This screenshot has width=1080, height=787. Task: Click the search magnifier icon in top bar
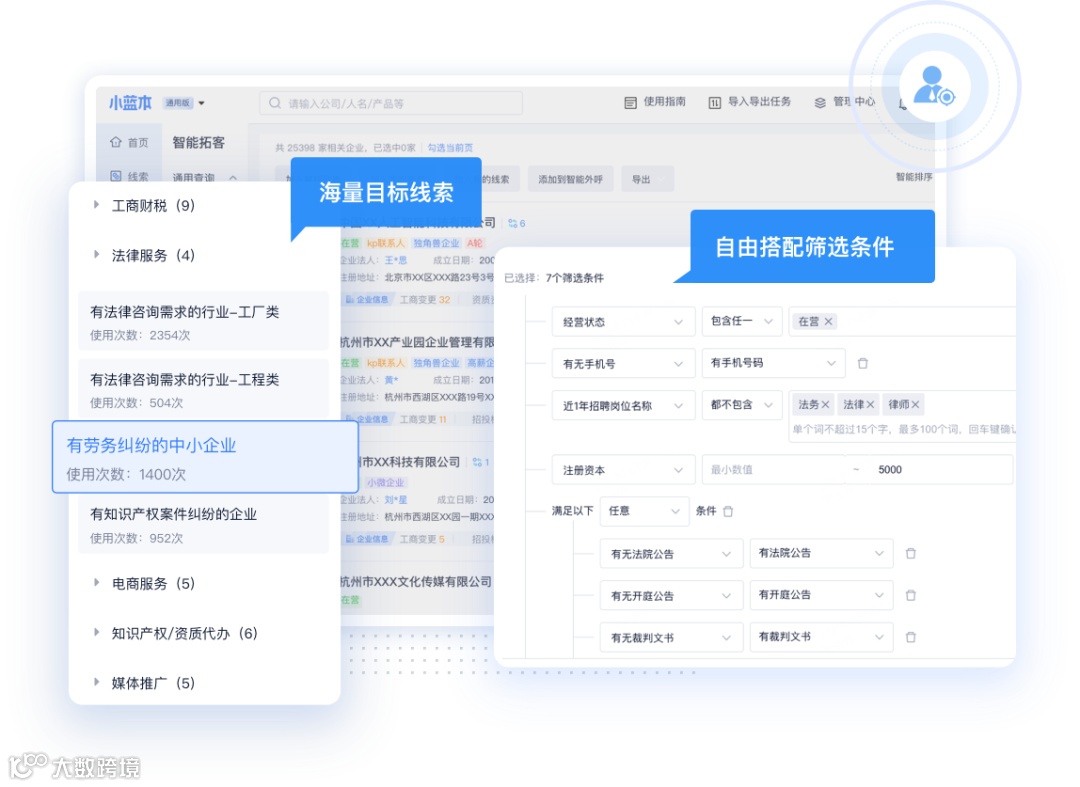(x=275, y=103)
